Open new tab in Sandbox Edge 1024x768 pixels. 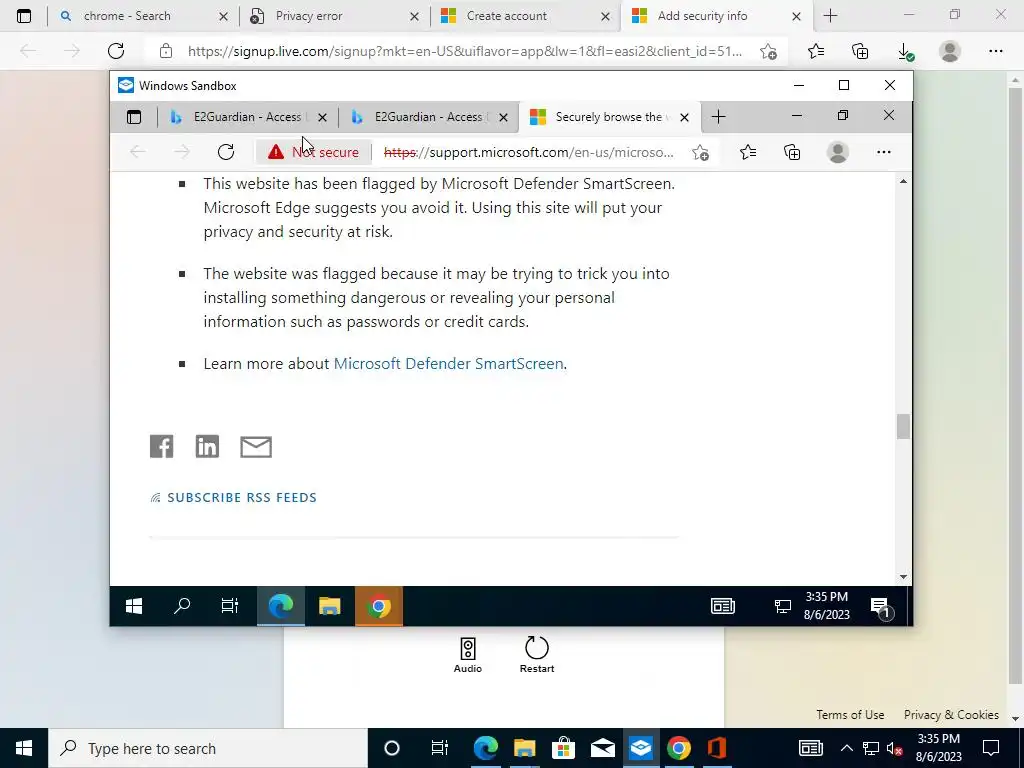pyautogui.click(x=718, y=117)
